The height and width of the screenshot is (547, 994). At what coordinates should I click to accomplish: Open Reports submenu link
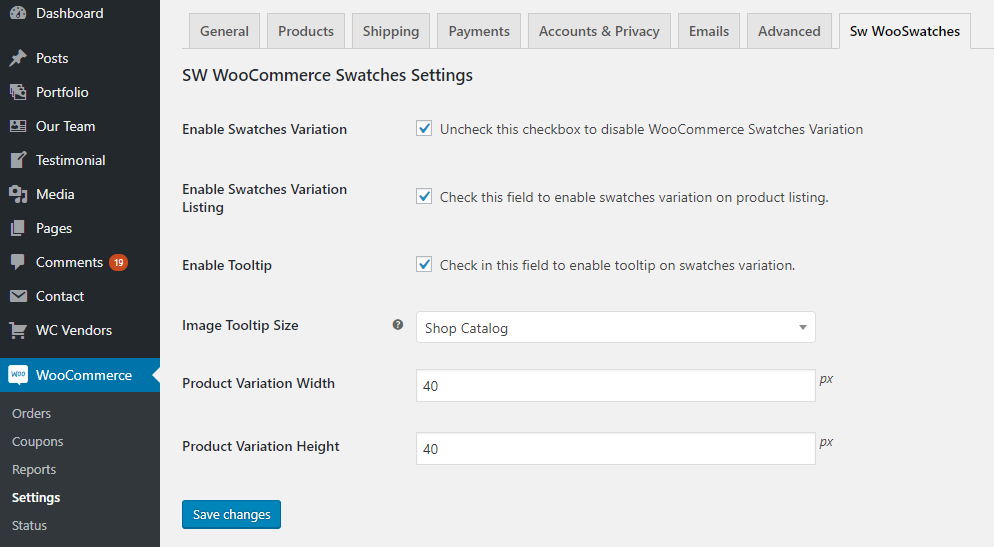pyautogui.click(x=34, y=469)
